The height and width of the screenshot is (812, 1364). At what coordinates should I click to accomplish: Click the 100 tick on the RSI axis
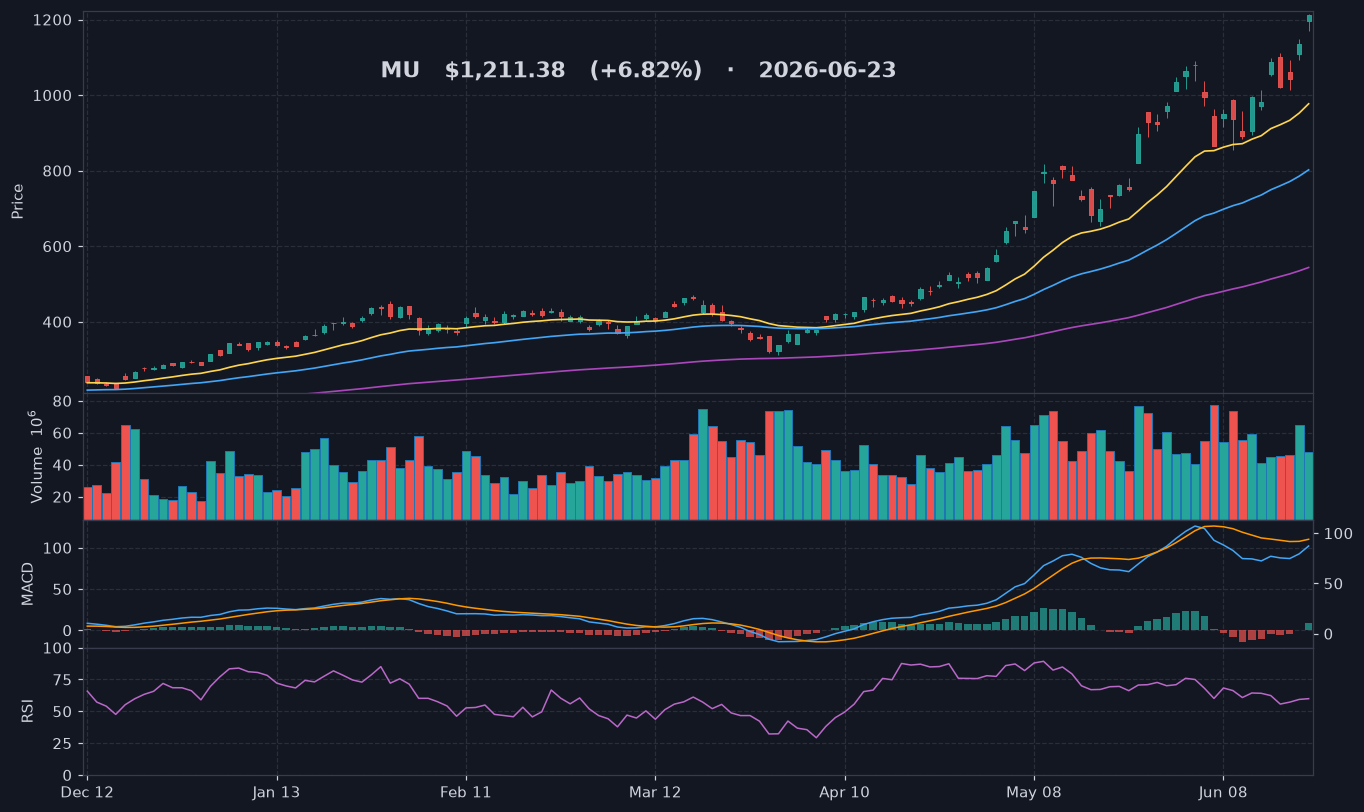tap(57, 649)
